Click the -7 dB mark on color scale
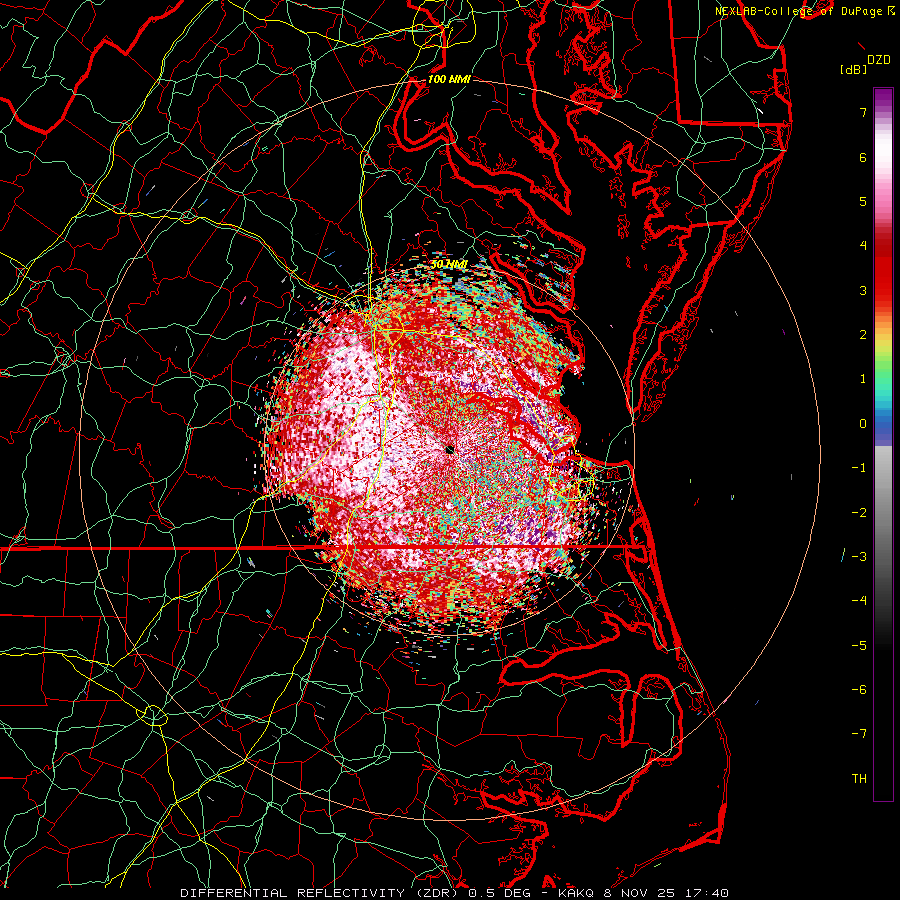Viewport: 900px width, 900px height. tap(859, 734)
